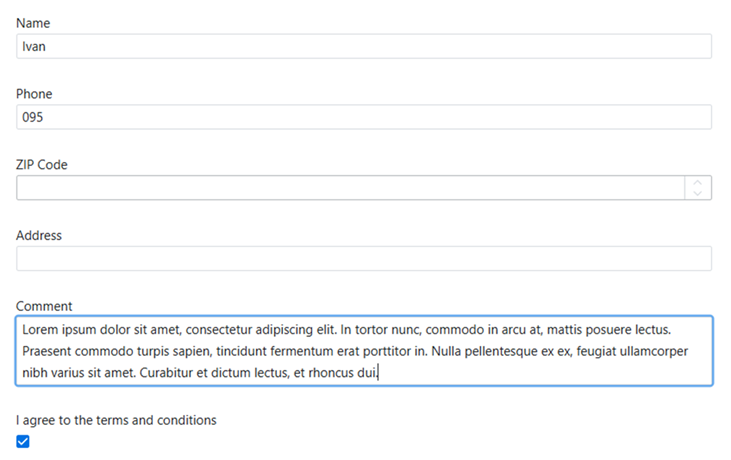Uncheck the terms and conditions checkbox
731x460 pixels.
coord(23,441)
